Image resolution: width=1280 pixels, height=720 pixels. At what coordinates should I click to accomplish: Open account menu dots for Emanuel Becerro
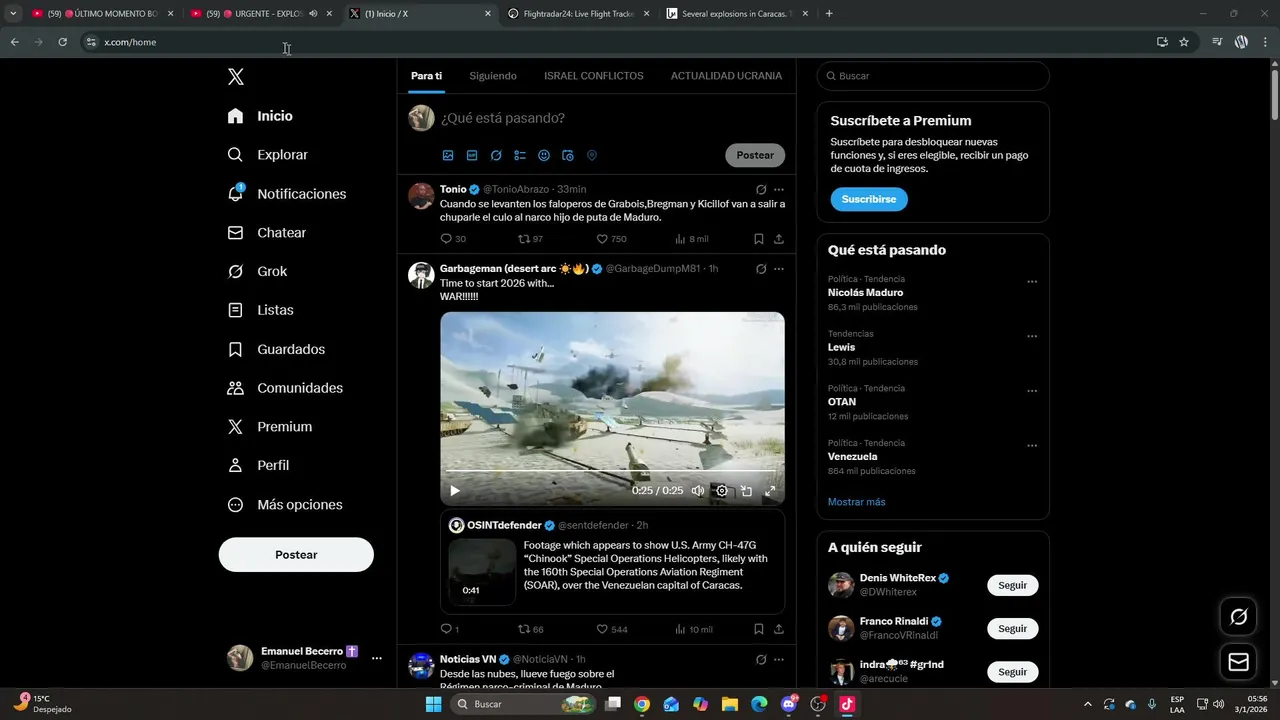tap(377, 658)
